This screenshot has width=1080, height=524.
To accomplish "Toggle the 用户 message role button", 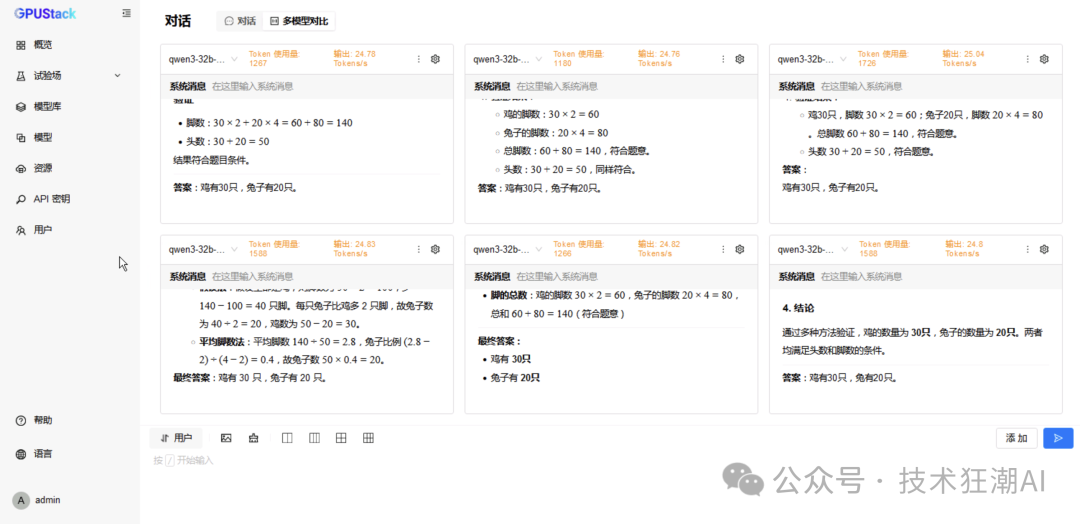I will (x=176, y=438).
